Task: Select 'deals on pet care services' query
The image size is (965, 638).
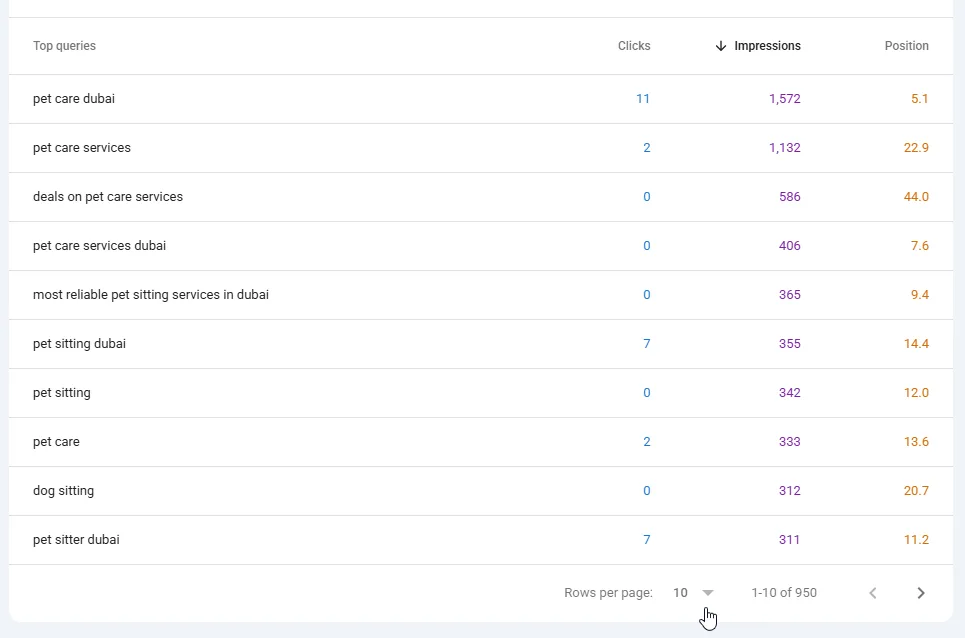Action: [x=108, y=197]
